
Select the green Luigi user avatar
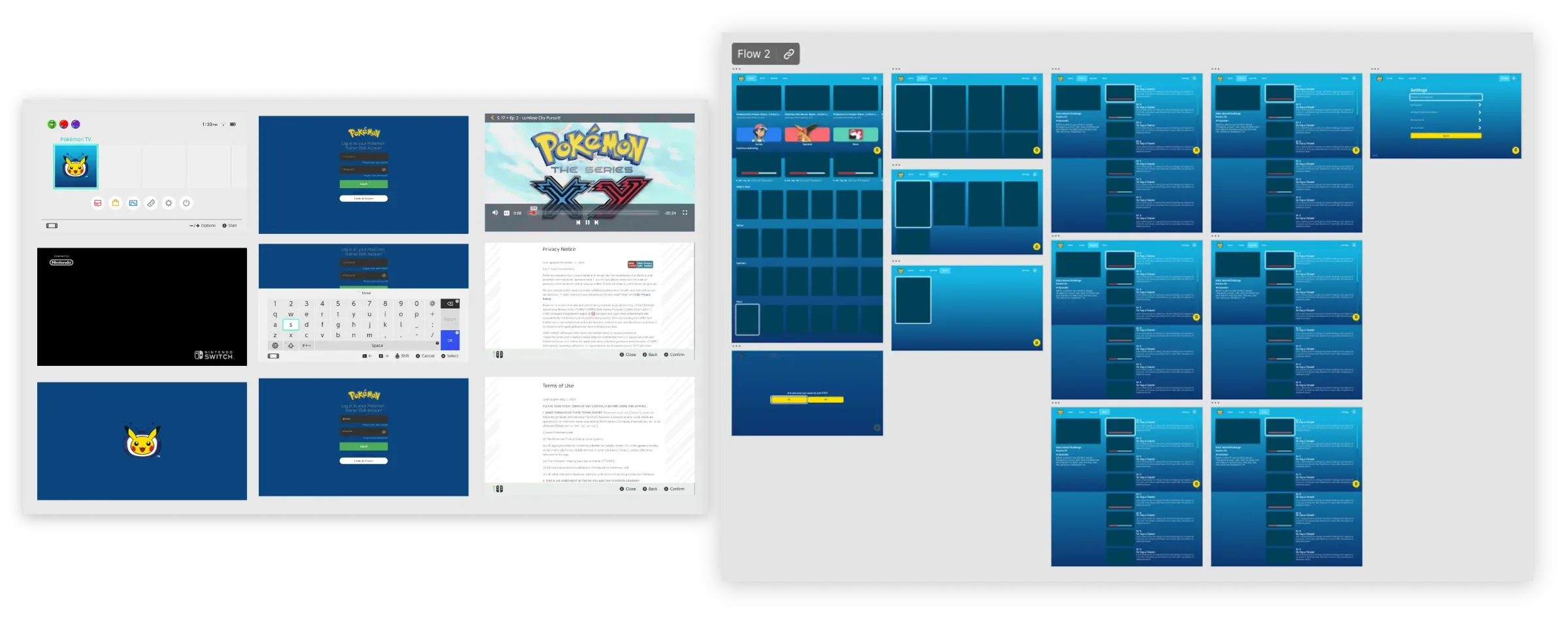pyautogui.click(x=52, y=124)
